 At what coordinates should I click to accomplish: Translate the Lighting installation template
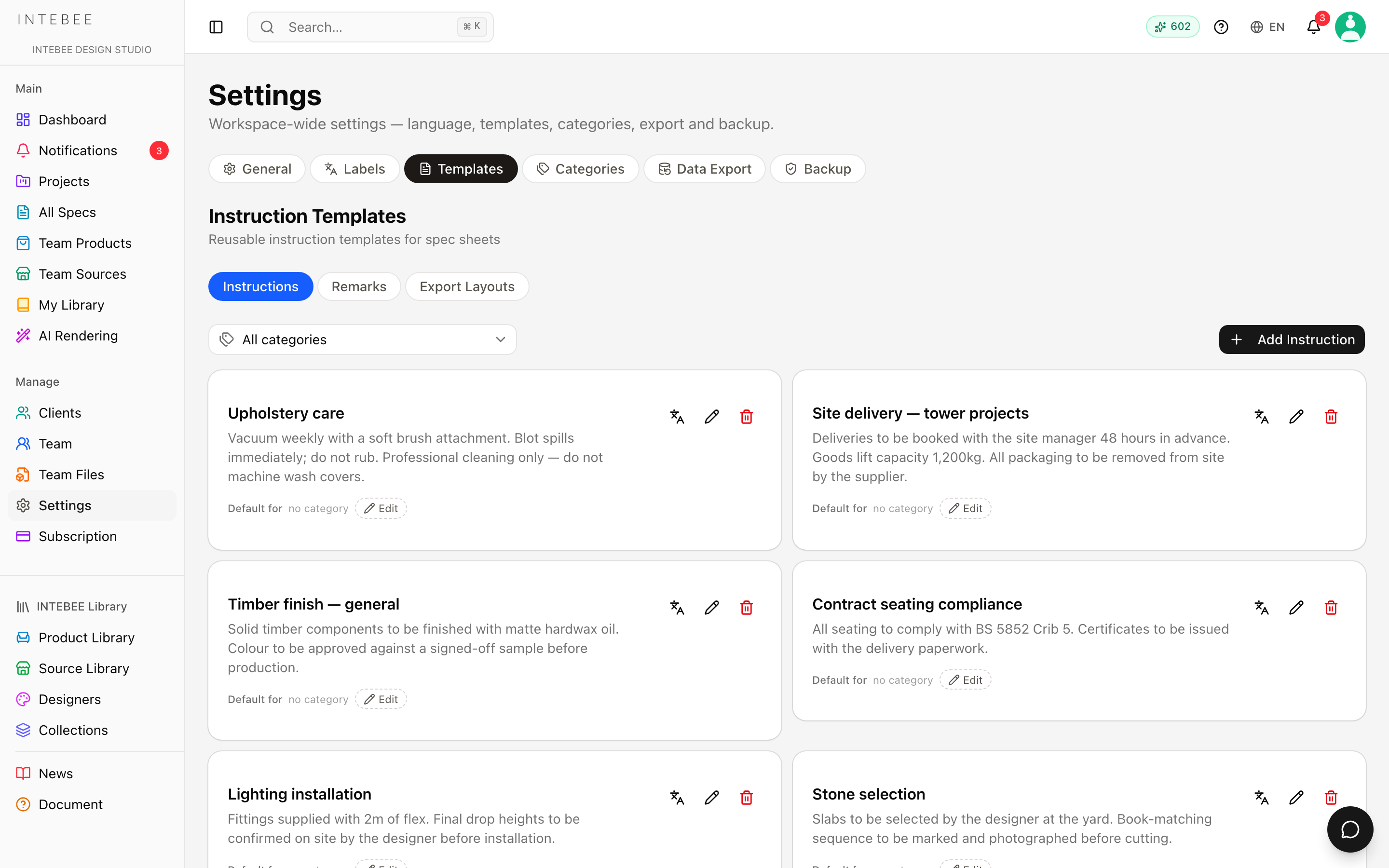tap(677, 798)
